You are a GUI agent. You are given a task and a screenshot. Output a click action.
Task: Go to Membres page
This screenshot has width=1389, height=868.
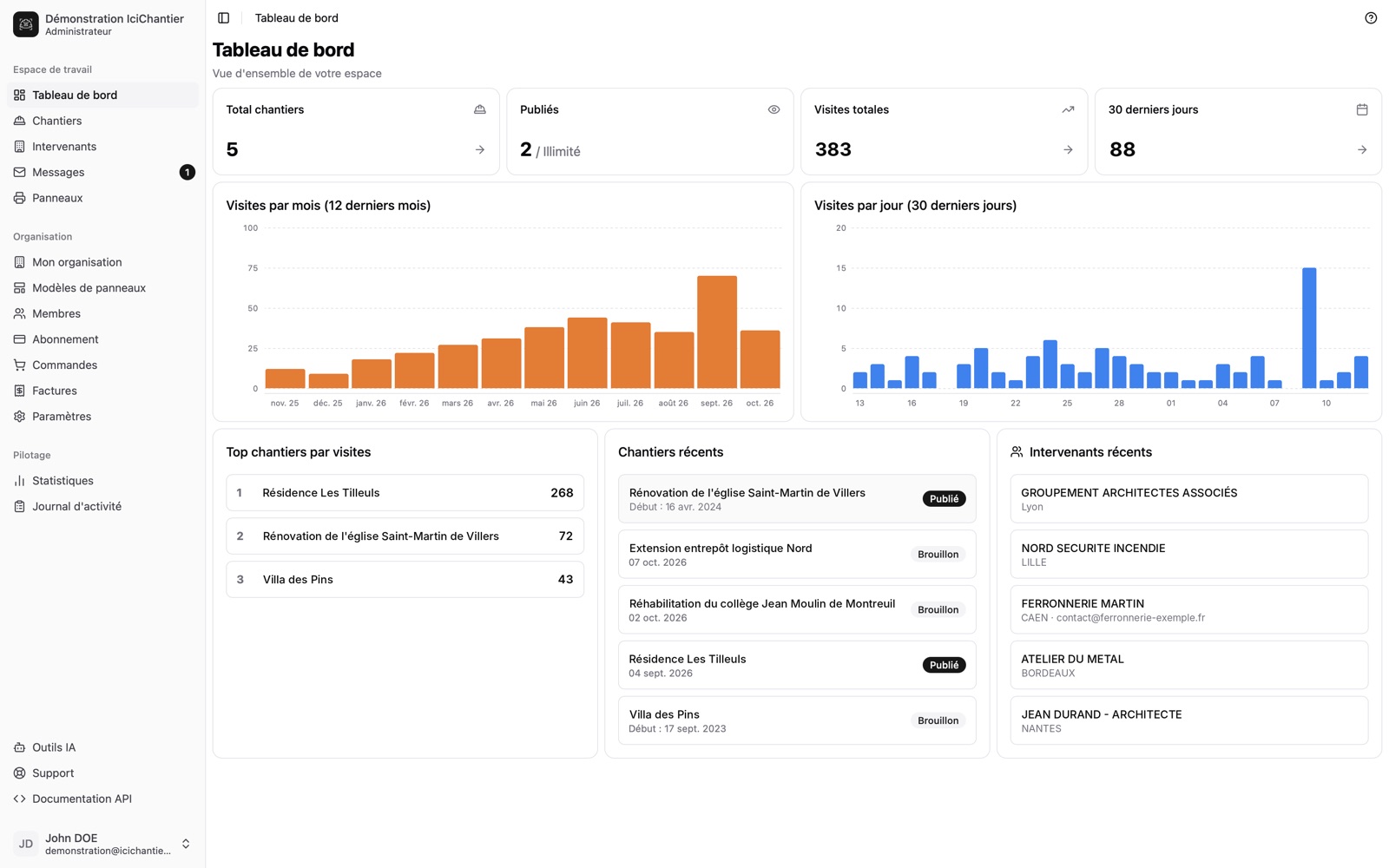(x=102, y=313)
